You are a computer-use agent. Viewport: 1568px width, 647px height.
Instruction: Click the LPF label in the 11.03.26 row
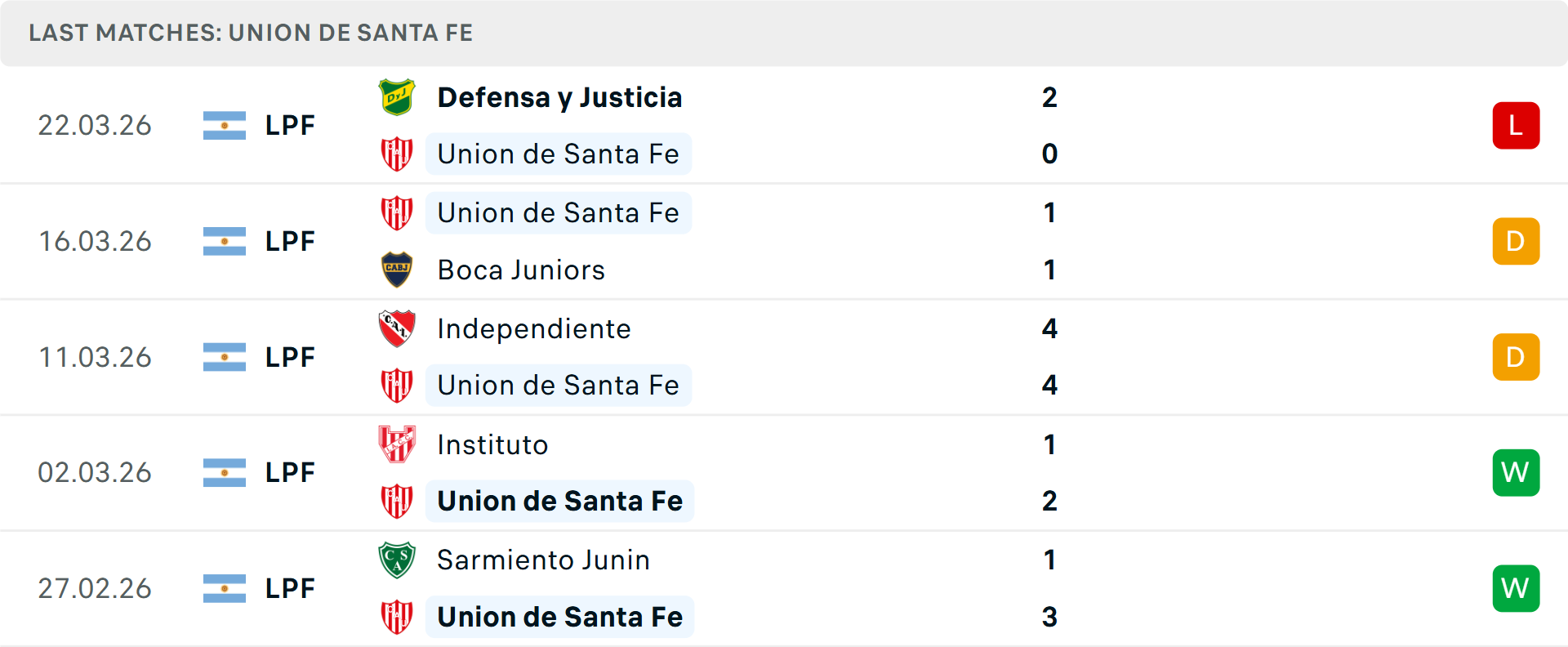click(290, 357)
